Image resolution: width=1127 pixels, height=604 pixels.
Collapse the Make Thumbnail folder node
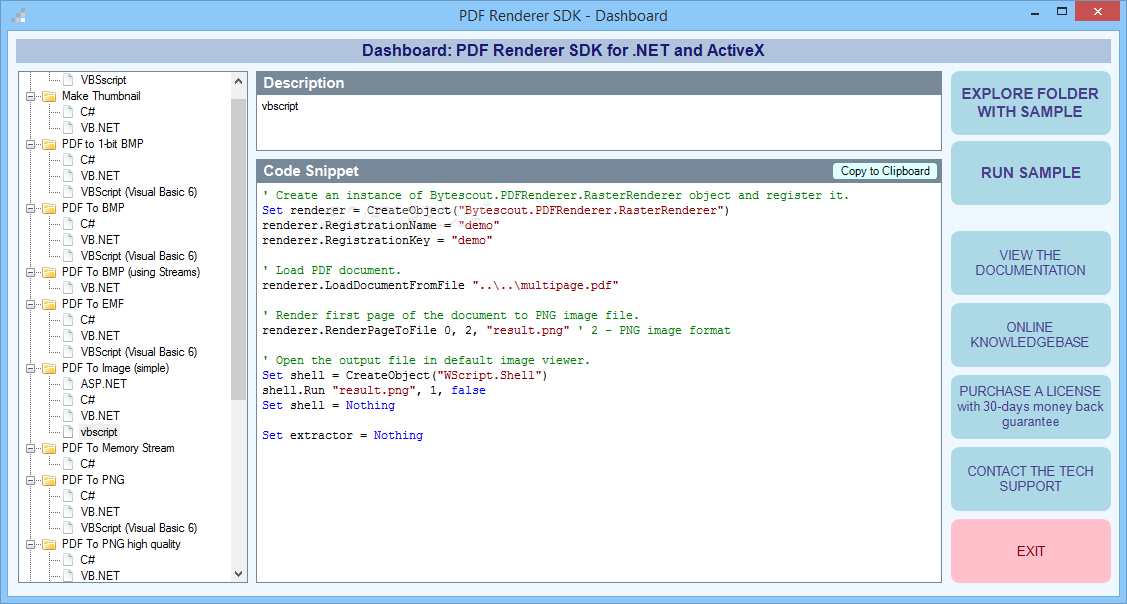click(x=30, y=96)
